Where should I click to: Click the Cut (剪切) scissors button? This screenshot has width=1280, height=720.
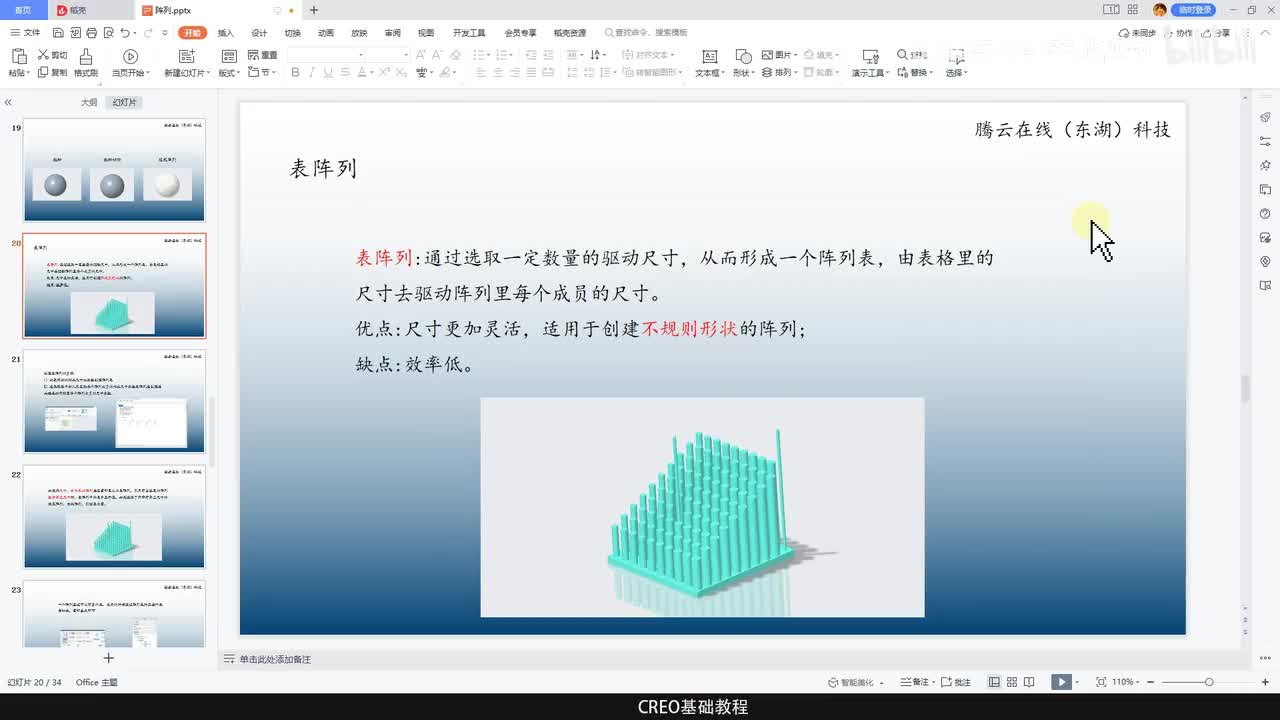tap(53, 55)
